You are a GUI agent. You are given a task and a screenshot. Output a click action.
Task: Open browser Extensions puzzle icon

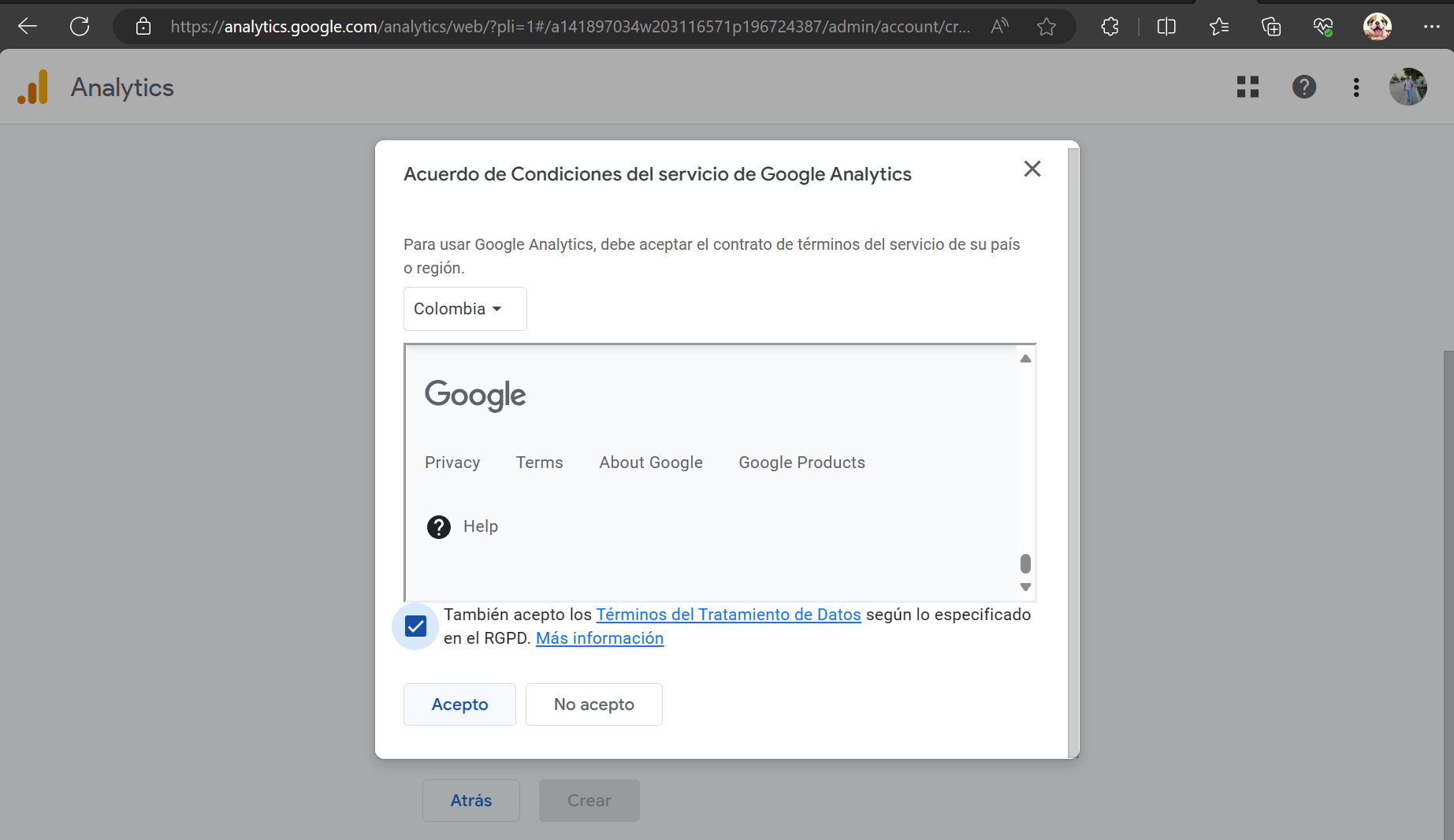click(1110, 27)
